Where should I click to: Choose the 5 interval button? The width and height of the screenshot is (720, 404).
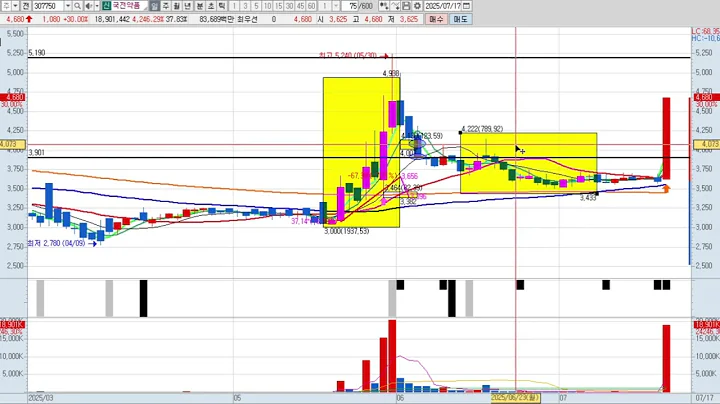point(256,6)
